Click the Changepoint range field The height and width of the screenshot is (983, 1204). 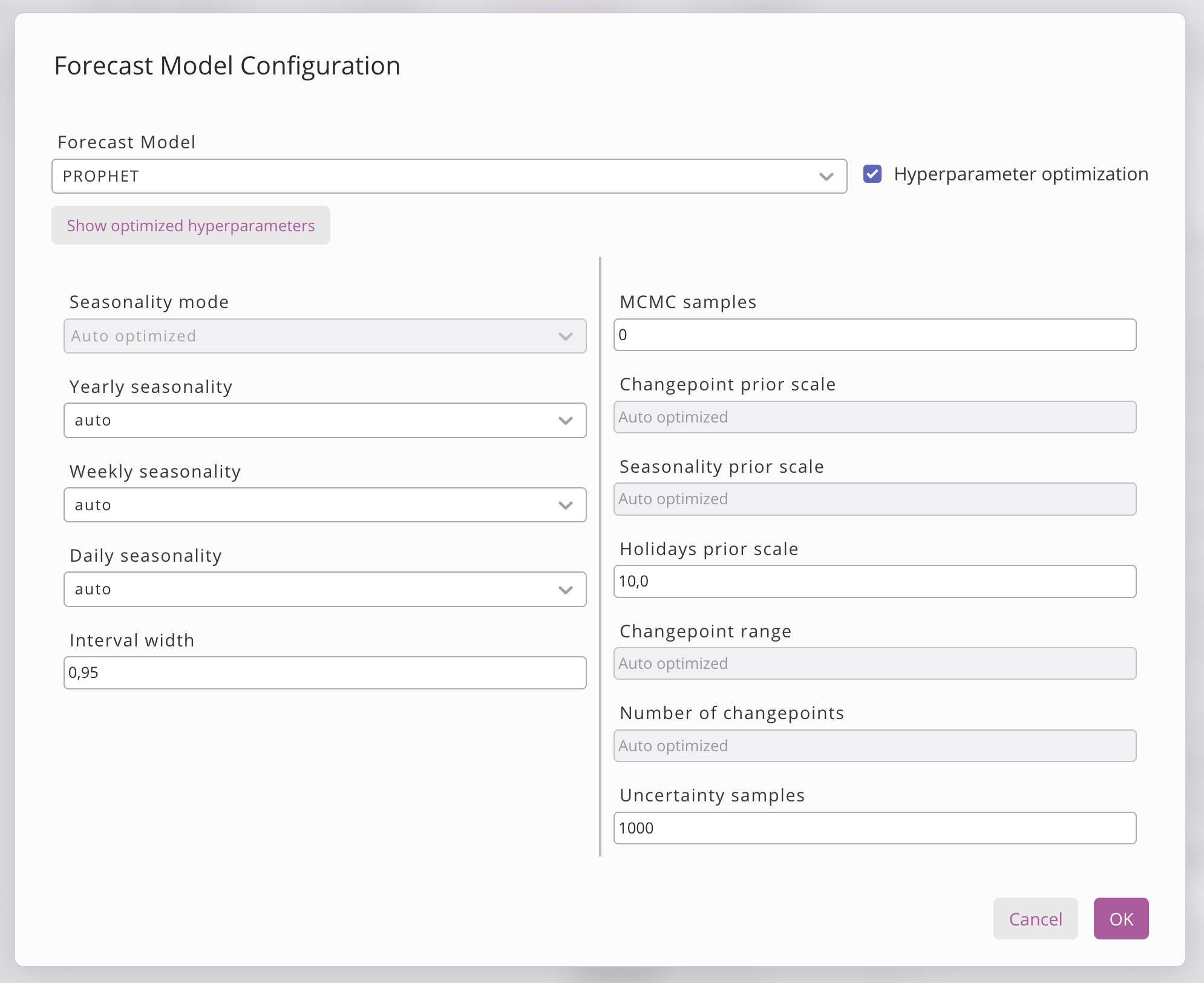(x=874, y=663)
